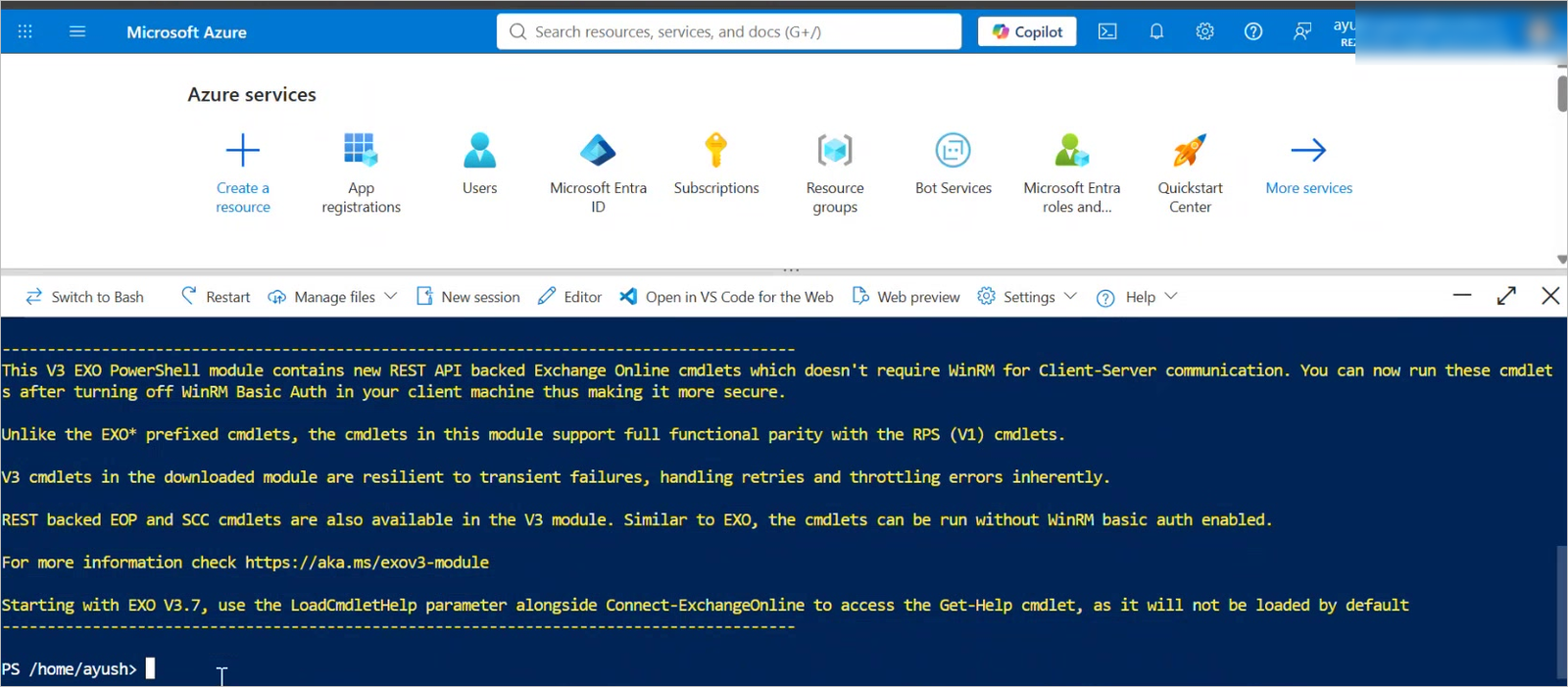Open Microsoft Entra ID service
This screenshot has height=687, width=1568.
598,172
